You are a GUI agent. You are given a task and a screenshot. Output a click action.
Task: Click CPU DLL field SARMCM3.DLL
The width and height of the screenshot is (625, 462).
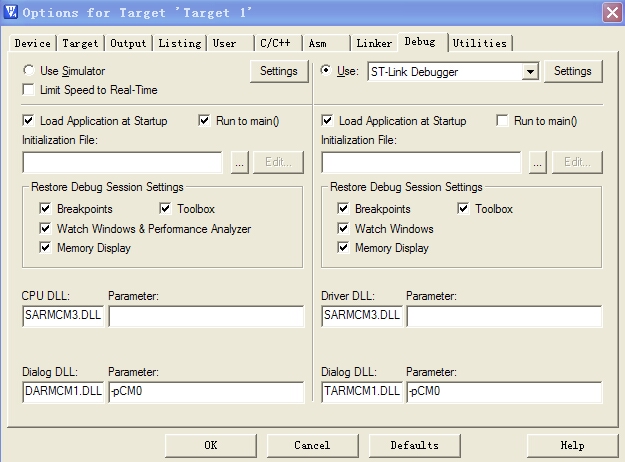coord(63,316)
